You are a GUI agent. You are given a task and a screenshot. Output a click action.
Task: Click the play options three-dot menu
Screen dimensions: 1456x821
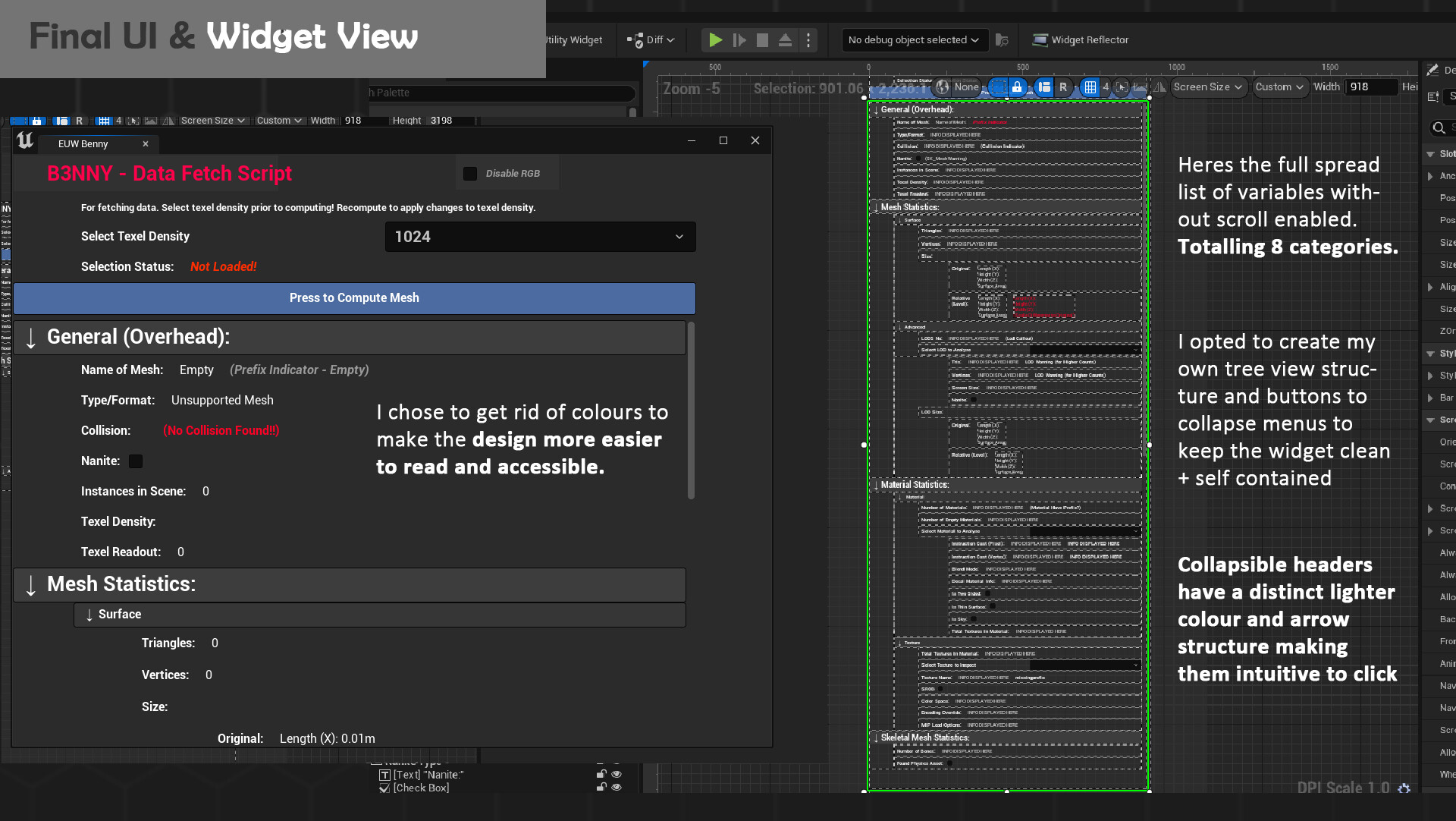coord(808,40)
